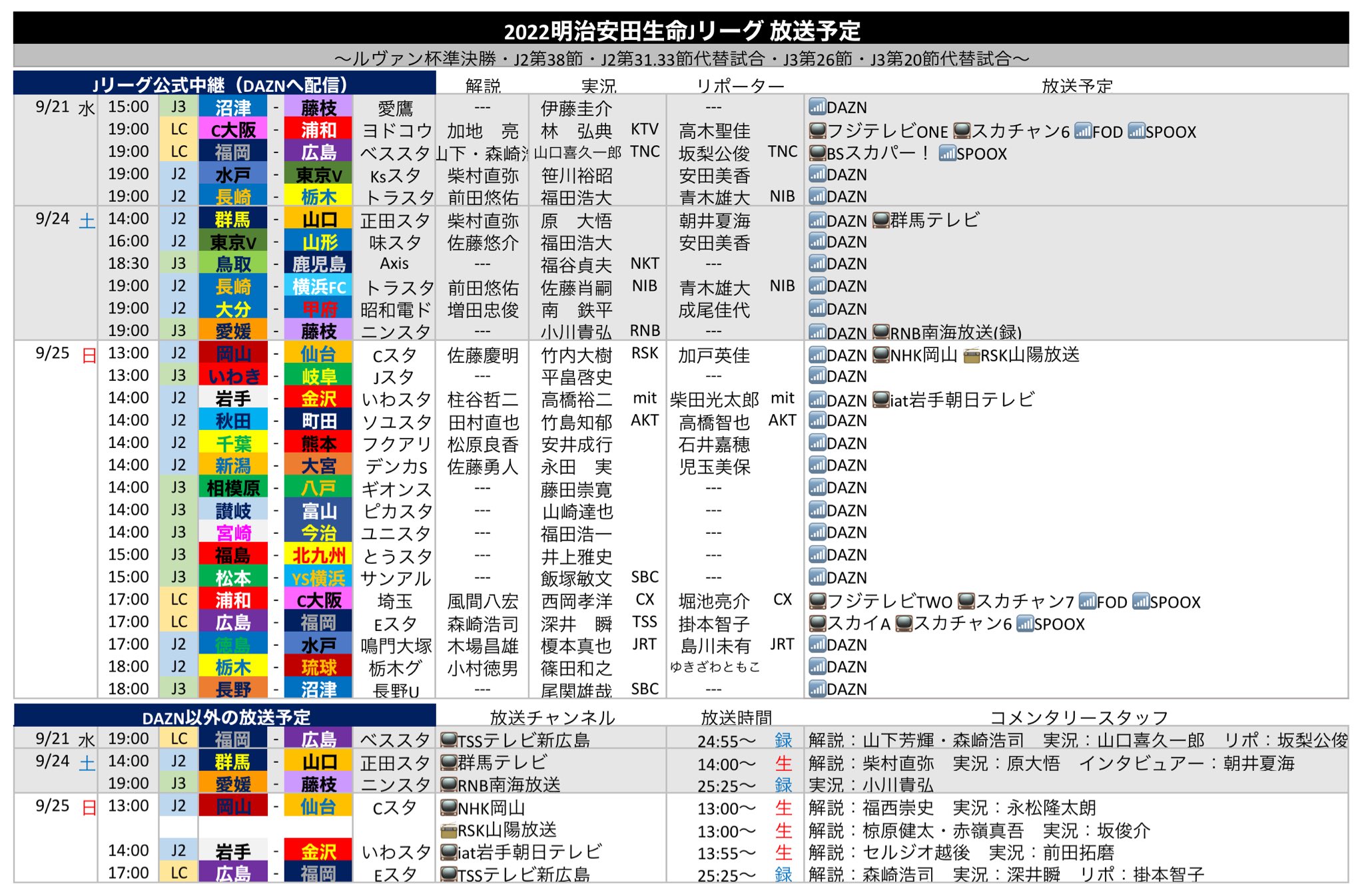Click the 横浜FC team cell

coord(318,287)
